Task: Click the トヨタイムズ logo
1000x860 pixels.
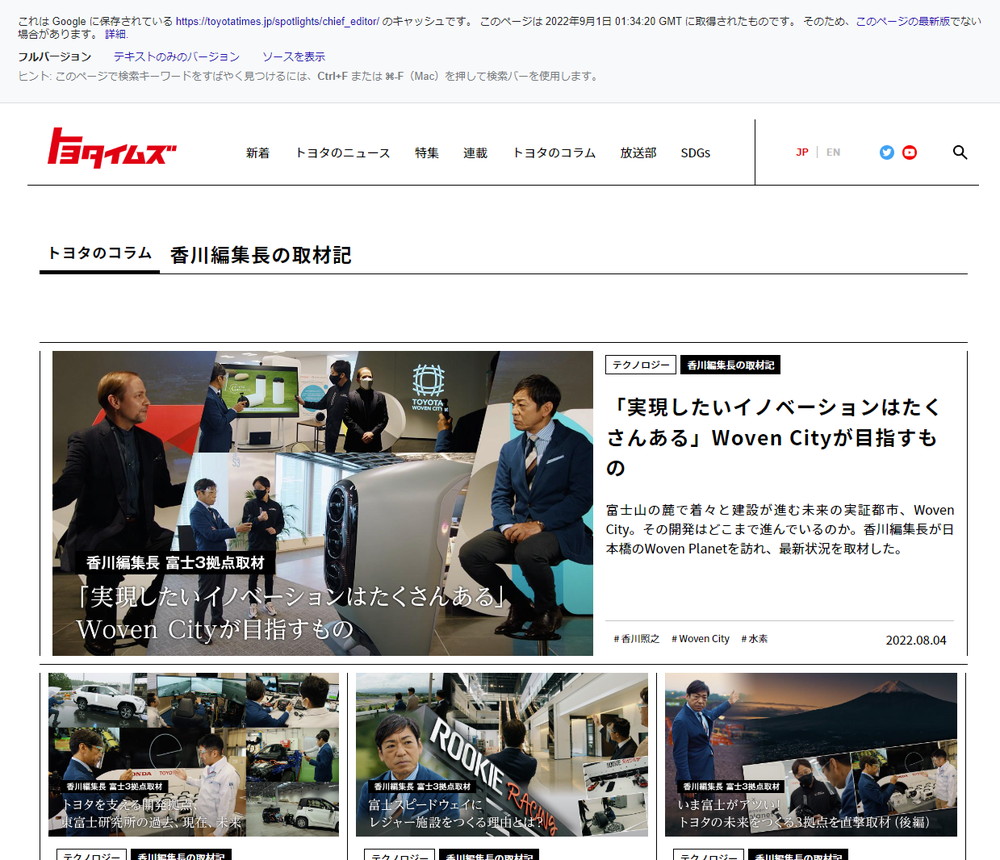Action: [112, 148]
